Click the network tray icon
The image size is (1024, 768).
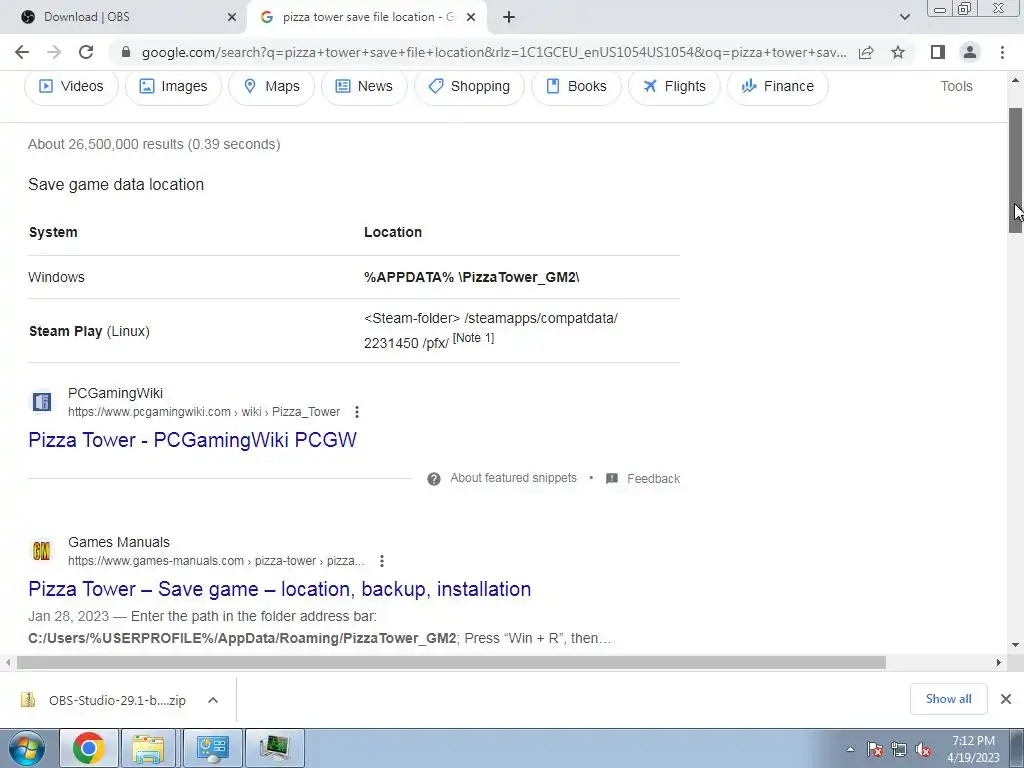(899, 749)
